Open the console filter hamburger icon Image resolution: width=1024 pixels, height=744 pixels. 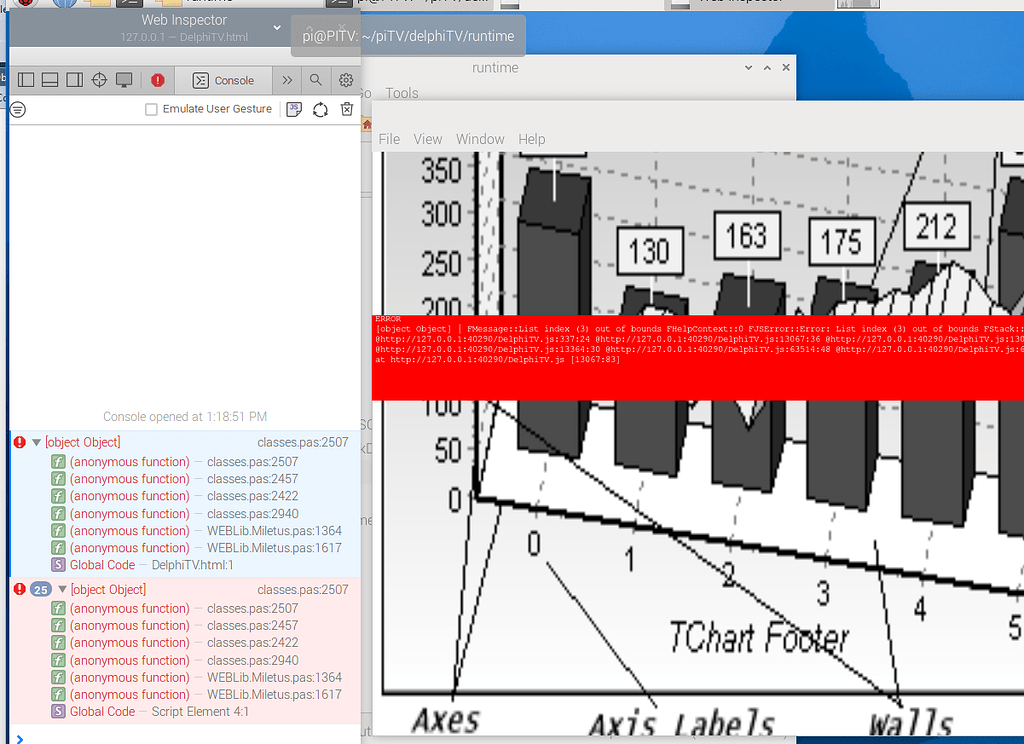point(17,109)
